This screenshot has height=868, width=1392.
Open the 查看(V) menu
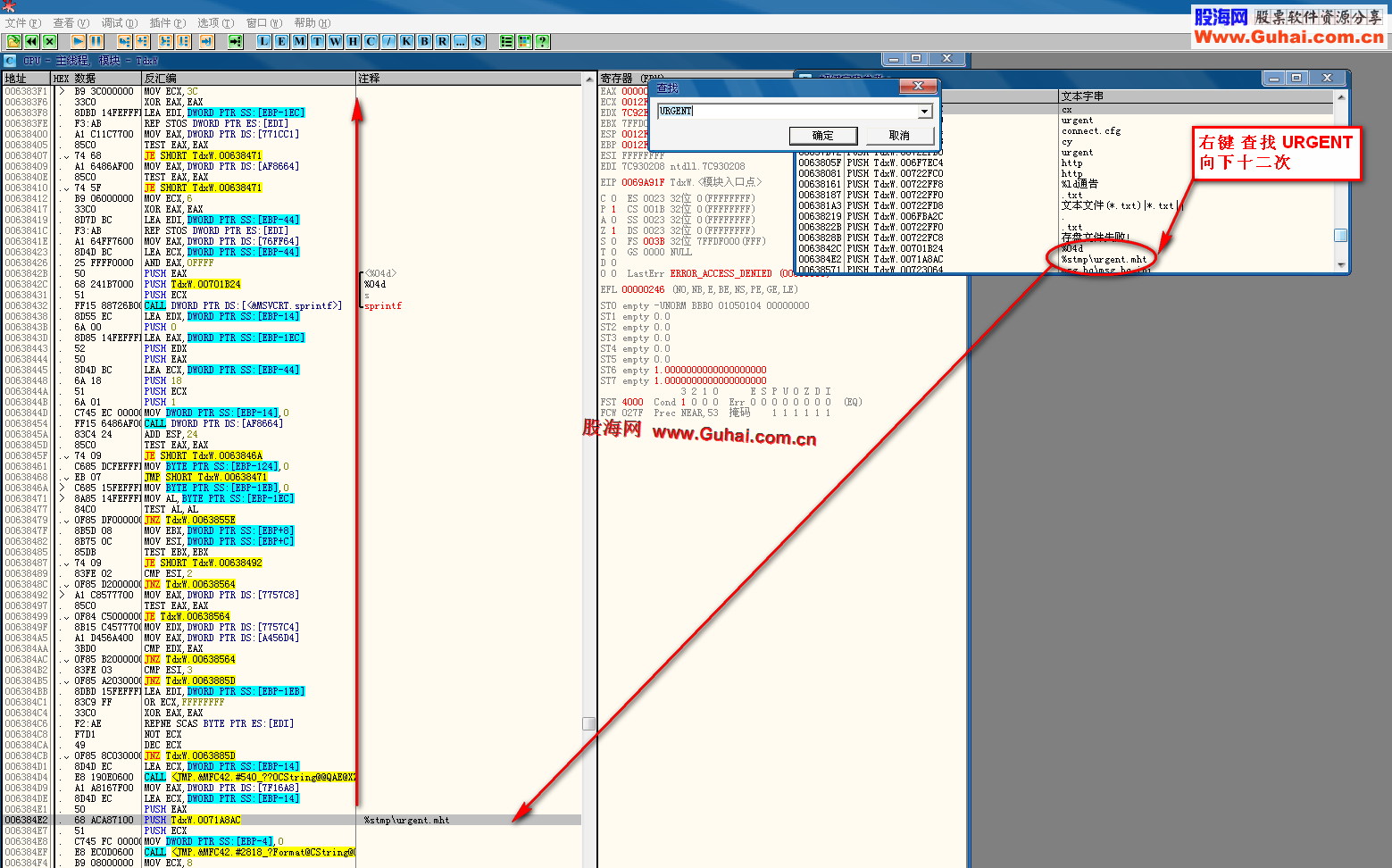(71, 23)
